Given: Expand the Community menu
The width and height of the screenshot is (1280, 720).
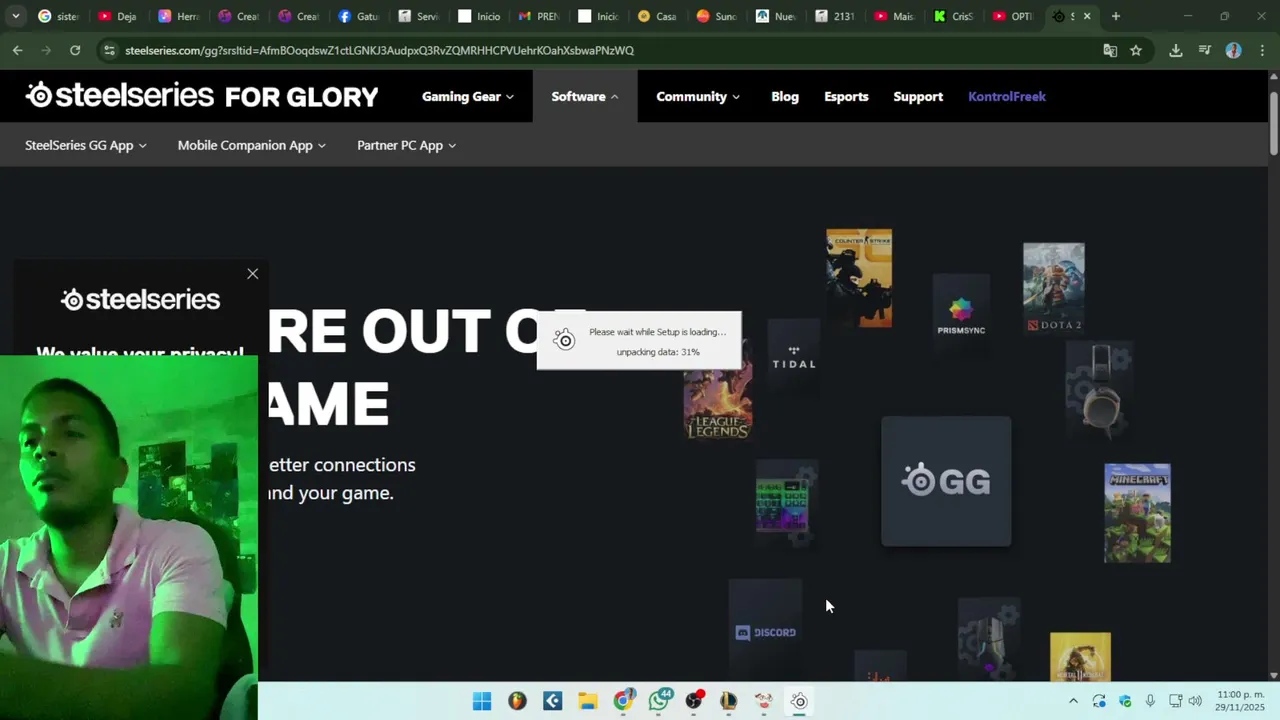Looking at the screenshot, I should 698,96.
